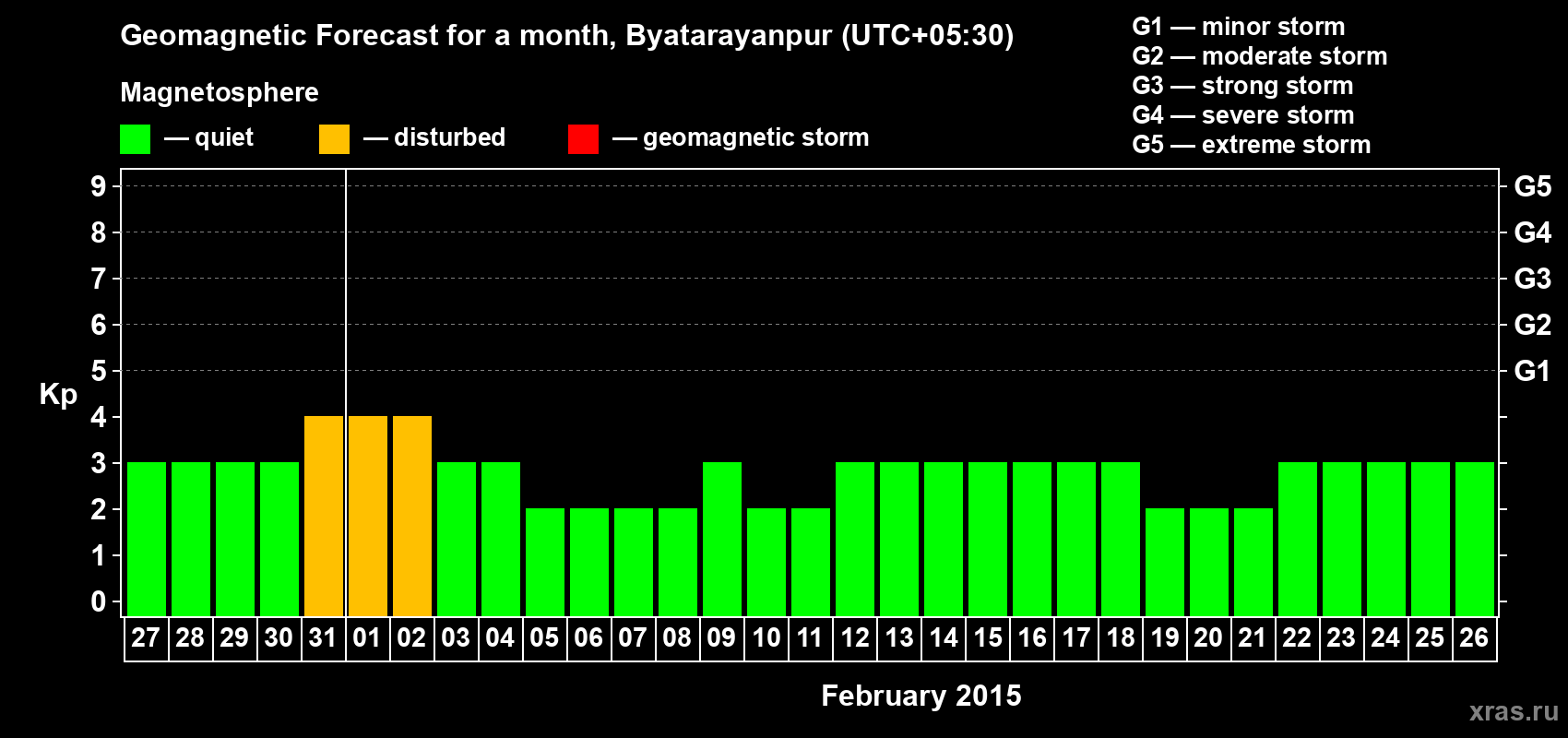This screenshot has height=738, width=1568.
Task: Click the orange disturbed legend swatch
Action: (334, 139)
